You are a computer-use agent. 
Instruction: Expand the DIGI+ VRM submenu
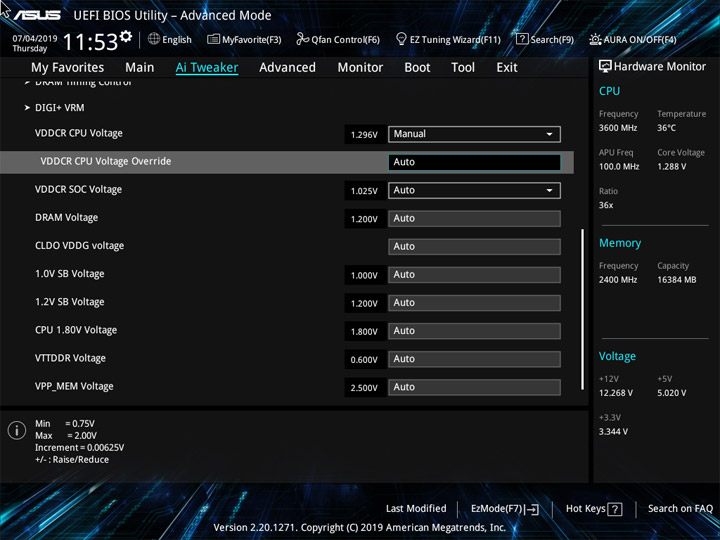click(59, 108)
